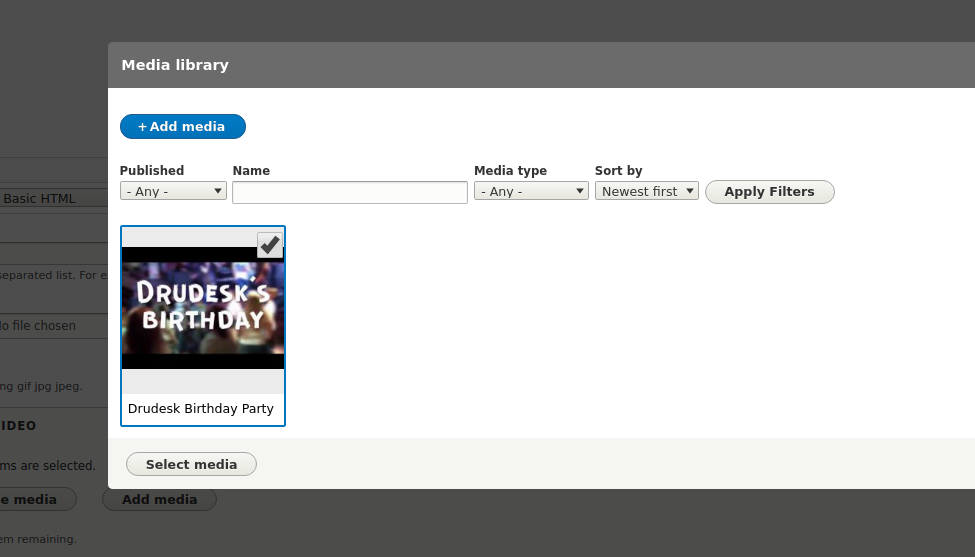975x557 pixels.
Task: Select the Drudesk's Birthday video thumbnail
Action: click(x=203, y=308)
